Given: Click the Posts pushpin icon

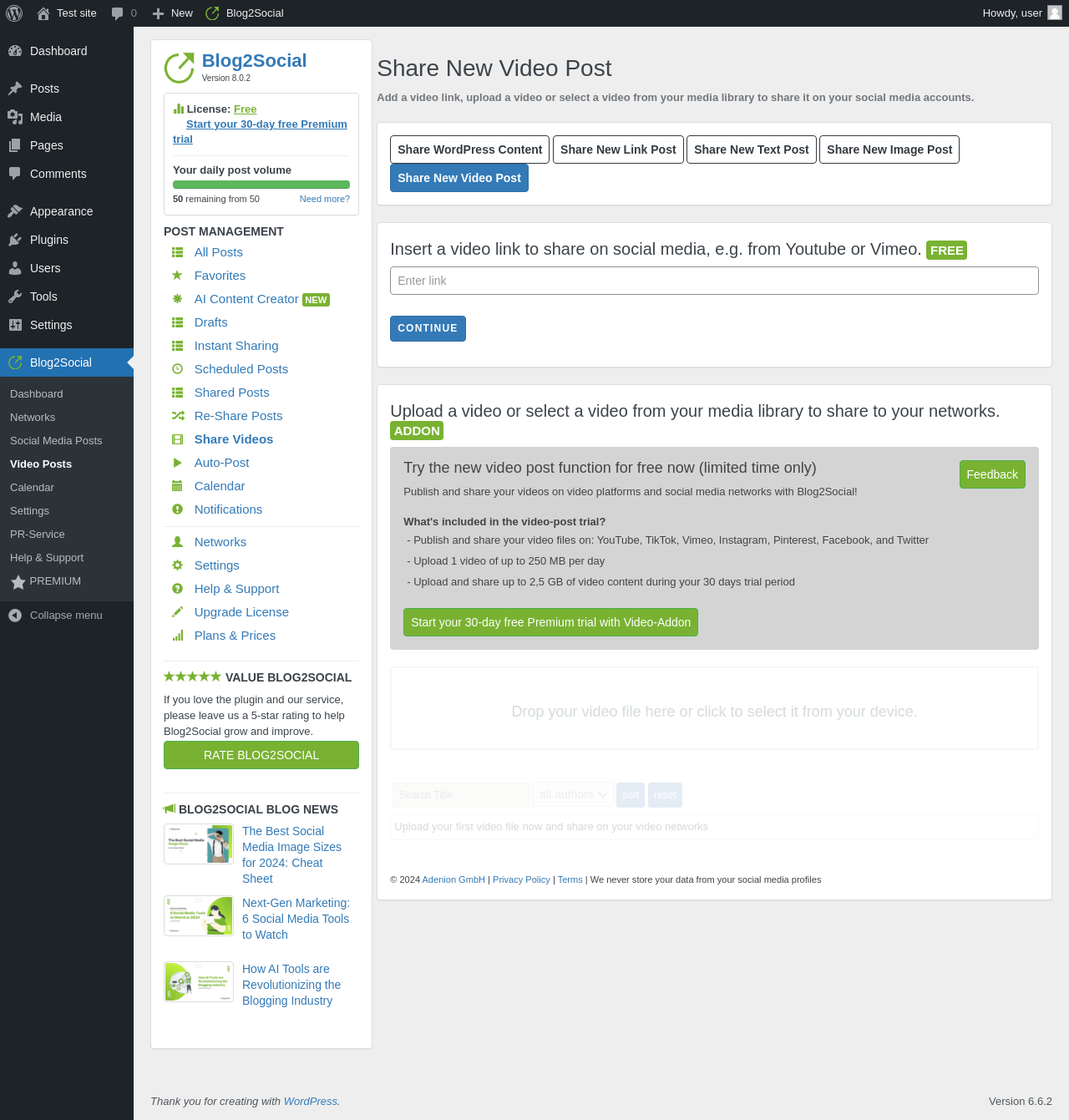Looking at the screenshot, I should (x=15, y=89).
